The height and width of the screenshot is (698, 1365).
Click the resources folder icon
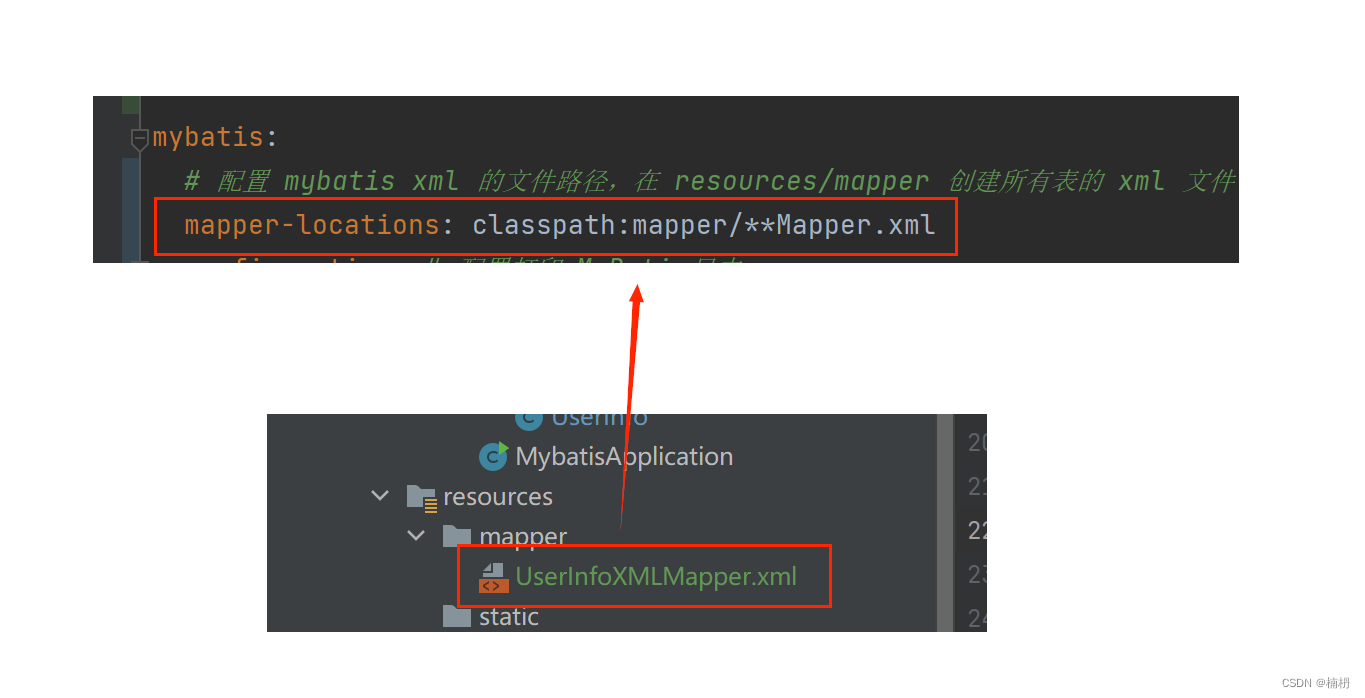click(x=421, y=497)
